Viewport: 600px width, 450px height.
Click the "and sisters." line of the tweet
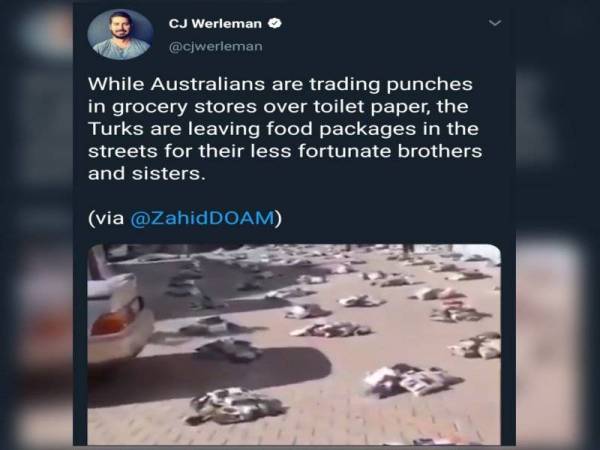(147, 173)
